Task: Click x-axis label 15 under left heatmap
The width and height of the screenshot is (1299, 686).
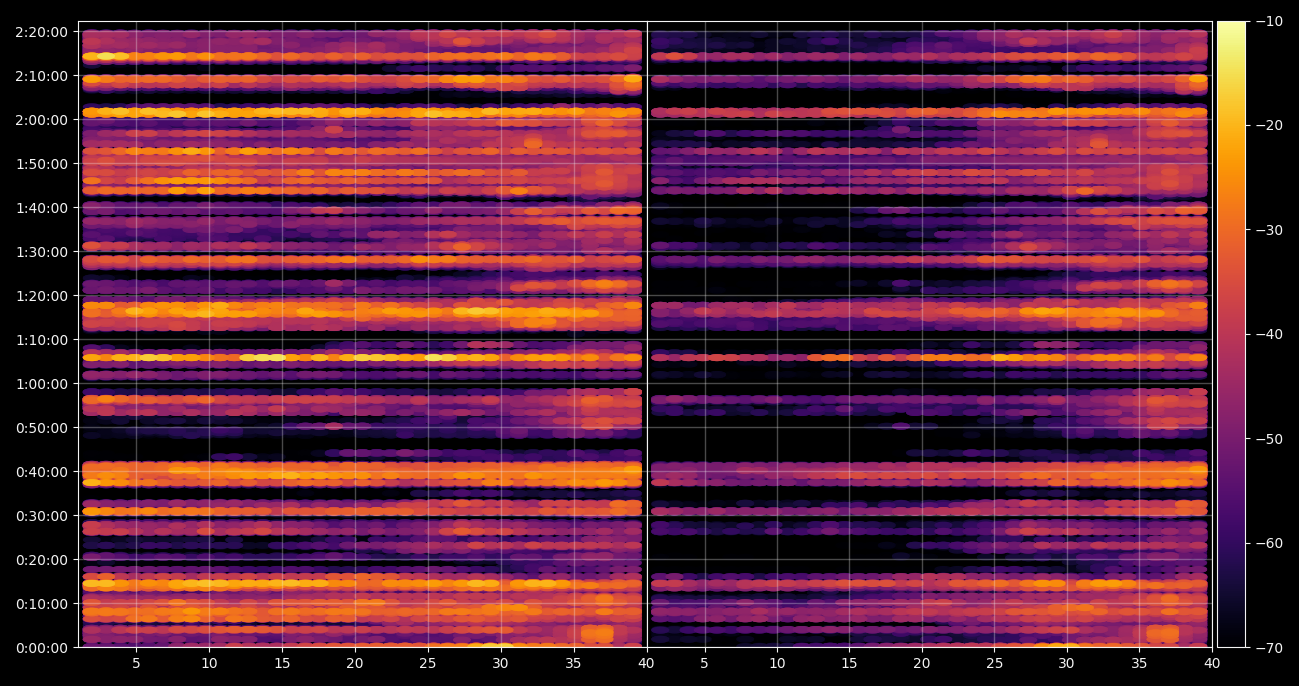Action: (282, 662)
